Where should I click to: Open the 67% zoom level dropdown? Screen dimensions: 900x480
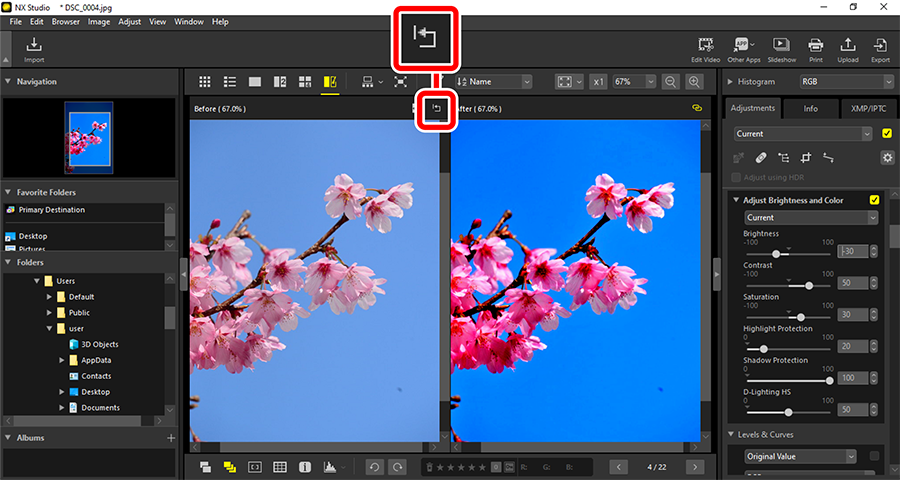pos(634,82)
